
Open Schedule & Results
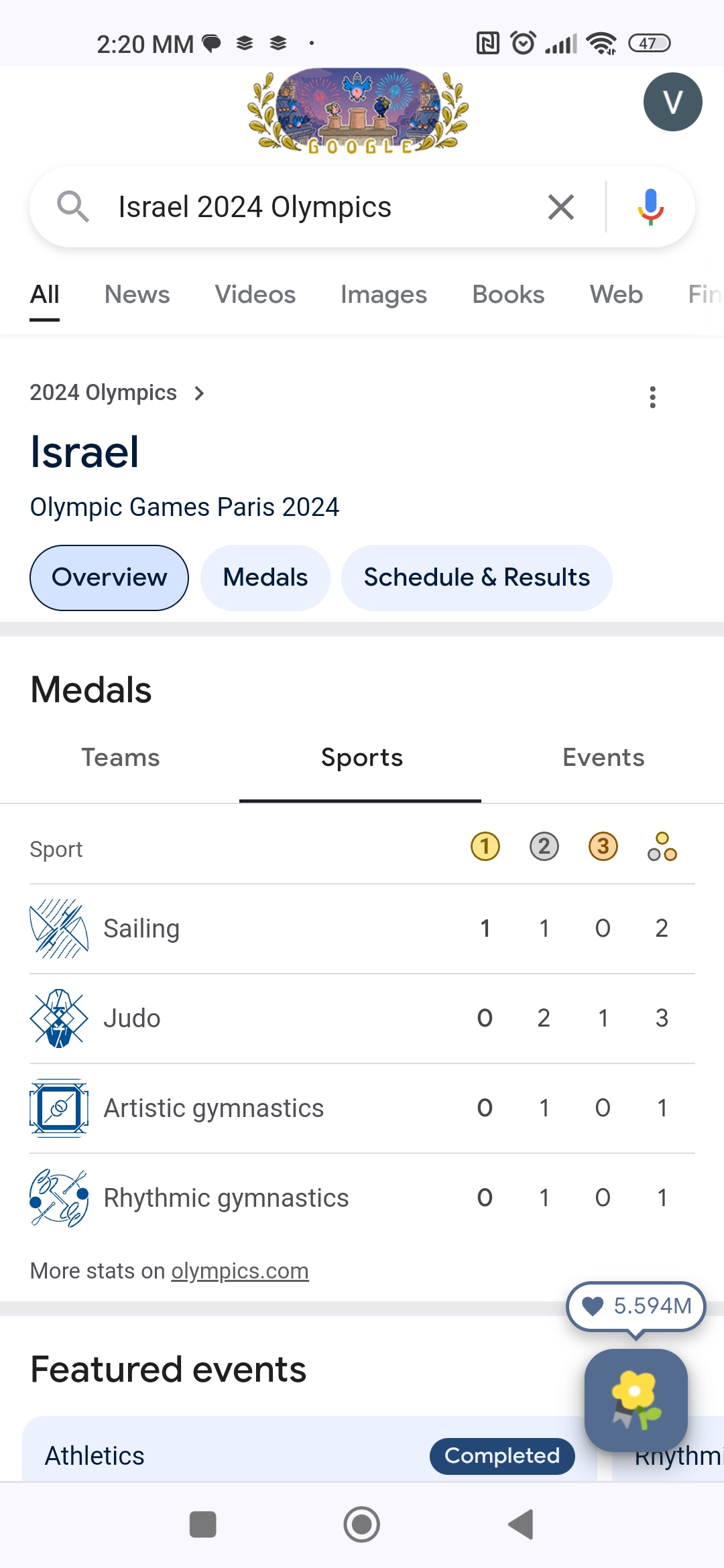(x=477, y=578)
